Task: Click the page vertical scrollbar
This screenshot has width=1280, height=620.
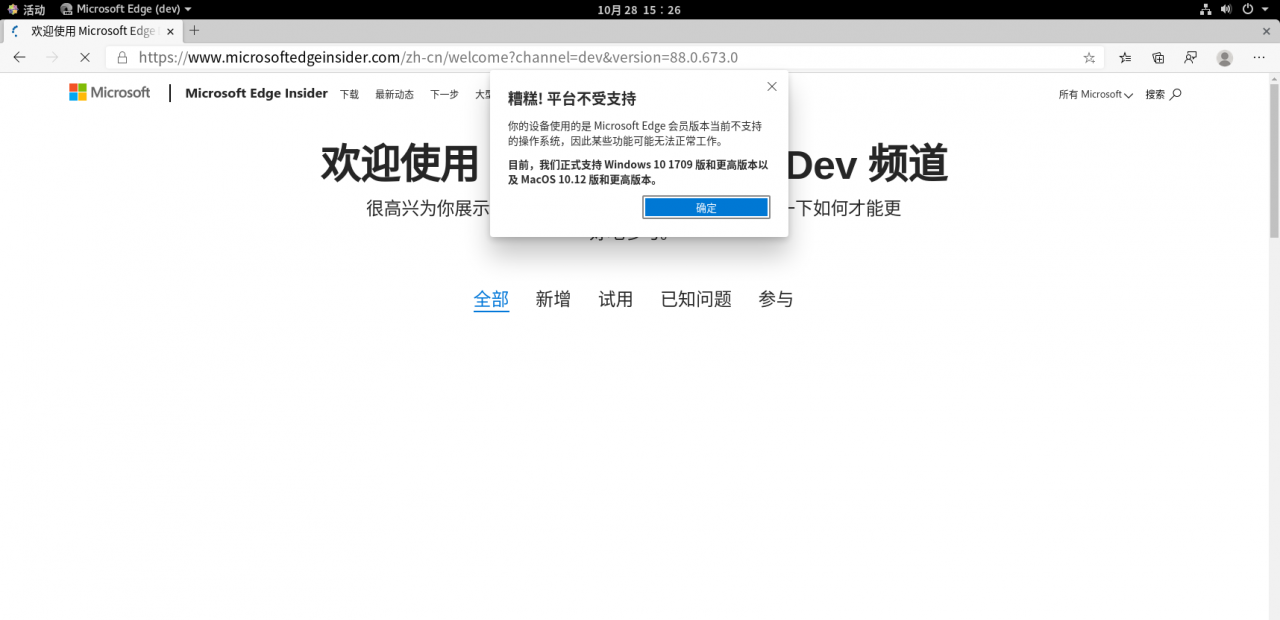Action: click(x=1274, y=160)
